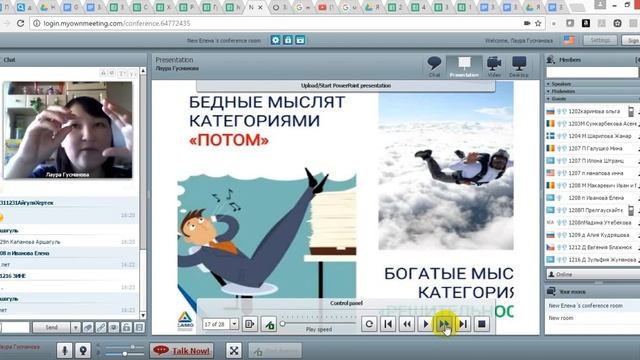Click the Members panel icon

(x=551, y=60)
